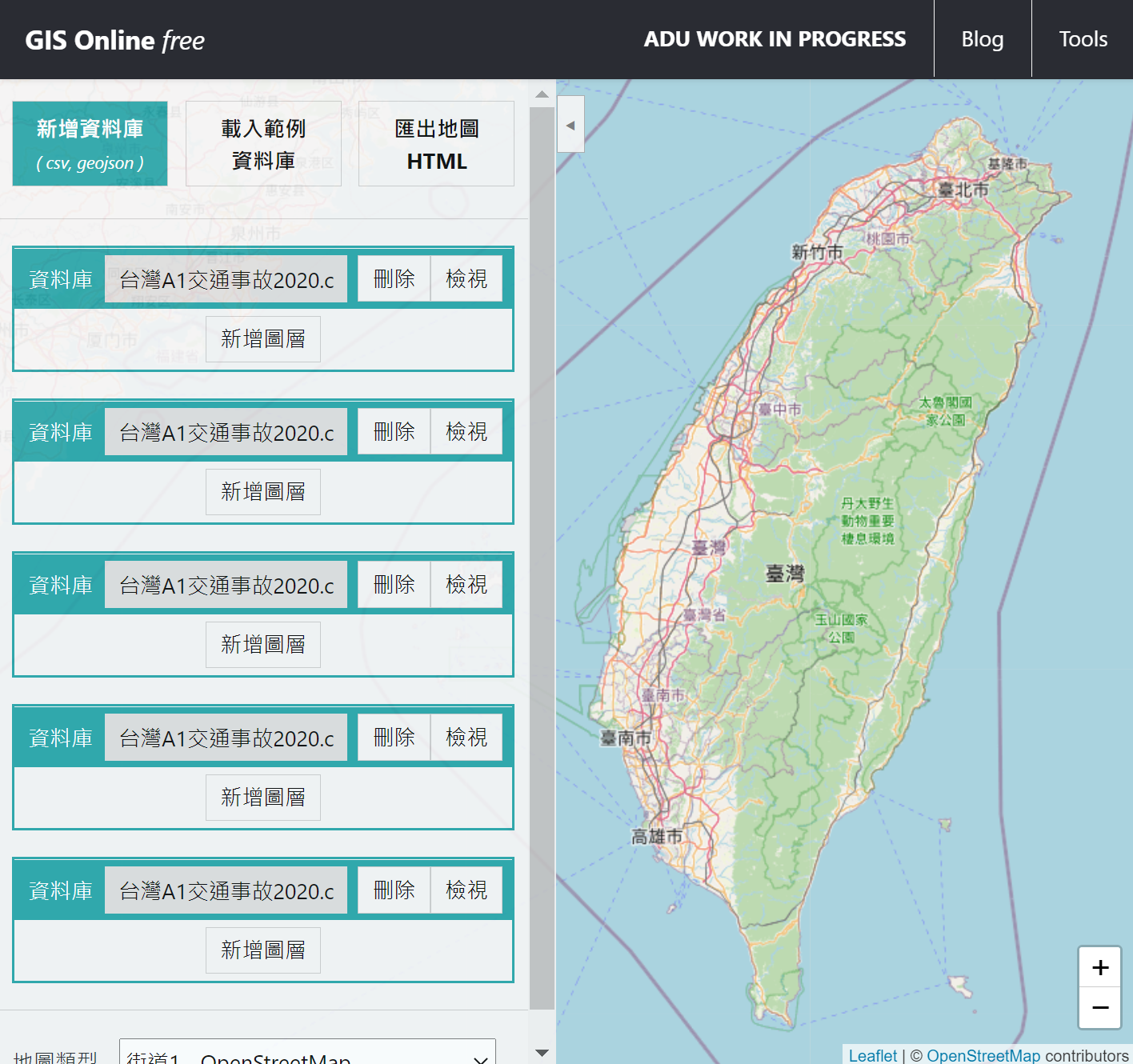
Task: Collapse the sidebar with the left arrow
Action: (571, 125)
